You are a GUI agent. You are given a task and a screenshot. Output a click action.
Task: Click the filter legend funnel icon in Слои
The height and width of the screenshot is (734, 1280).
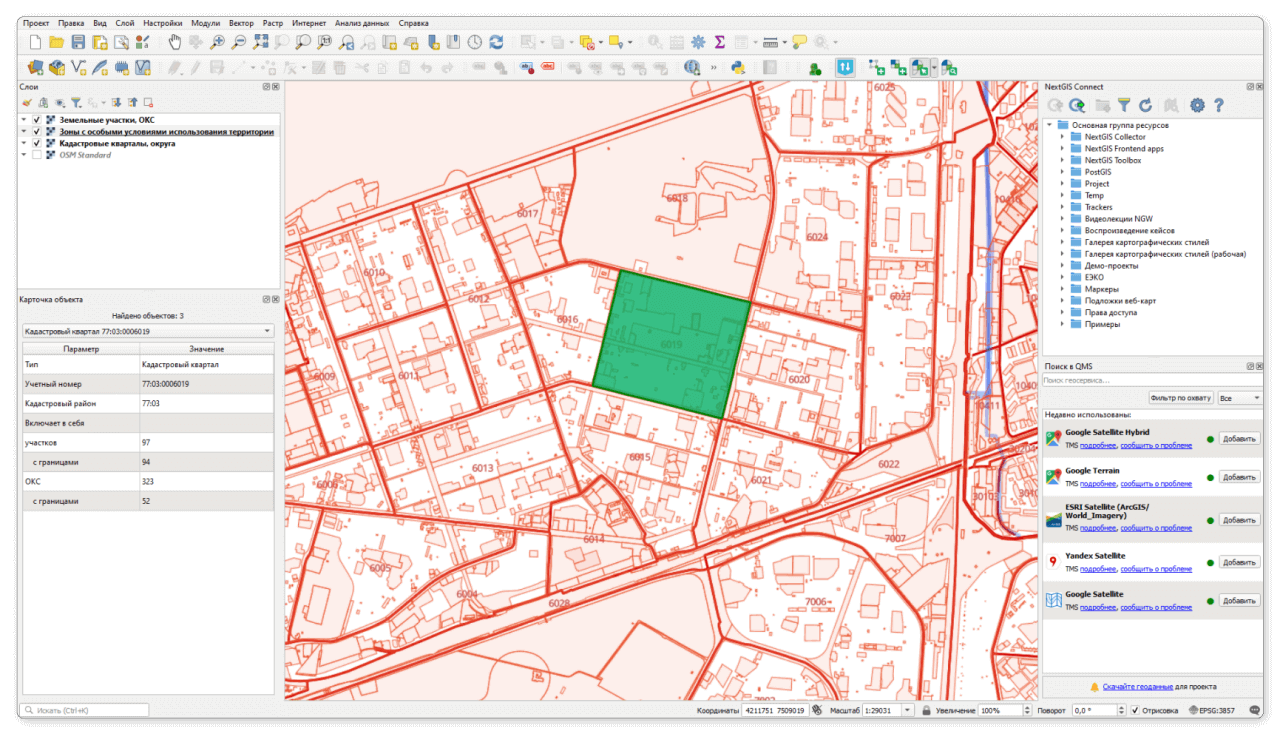pyautogui.click(x=75, y=102)
